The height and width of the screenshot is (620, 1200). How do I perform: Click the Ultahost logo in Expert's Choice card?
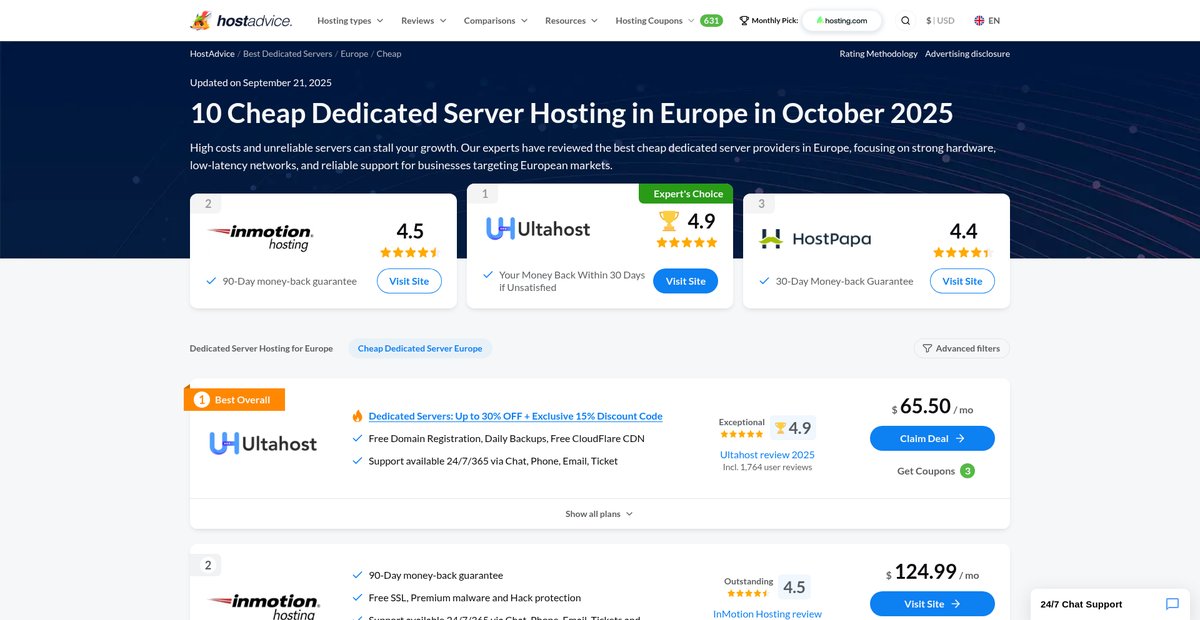pos(538,228)
